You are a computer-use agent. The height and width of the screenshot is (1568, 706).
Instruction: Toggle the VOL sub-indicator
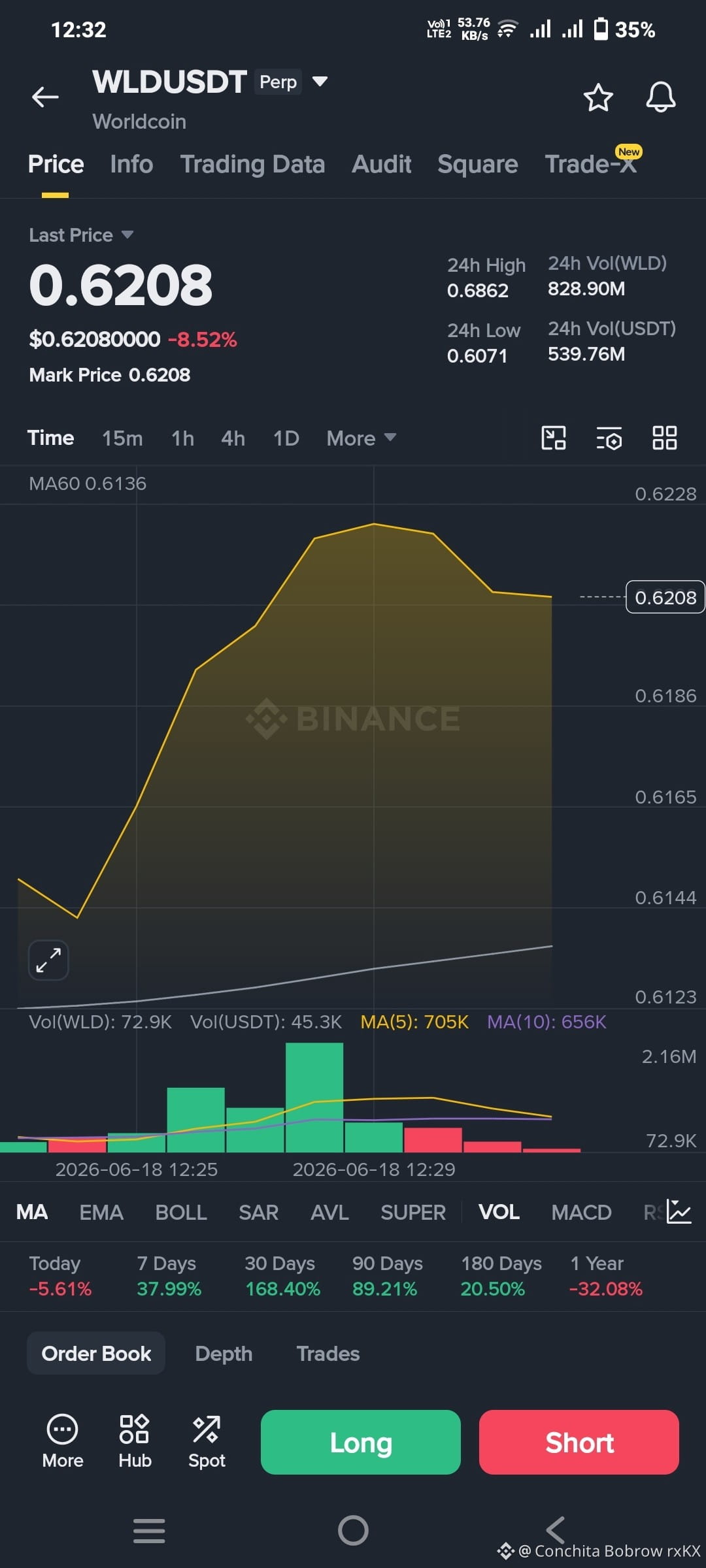tap(499, 1212)
